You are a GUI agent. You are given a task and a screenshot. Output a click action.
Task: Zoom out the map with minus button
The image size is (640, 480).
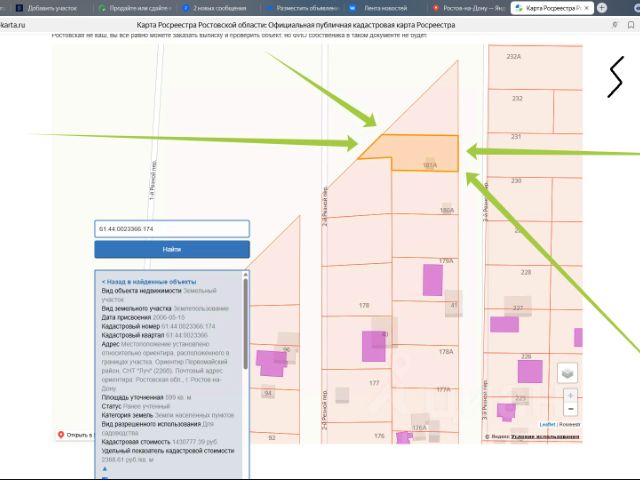coord(570,409)
